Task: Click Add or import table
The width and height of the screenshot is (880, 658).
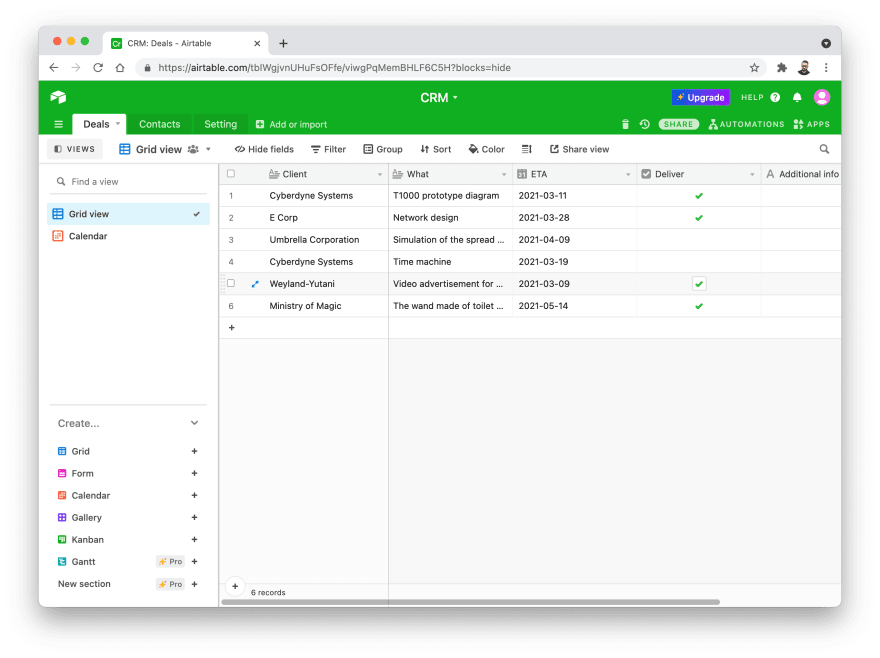Action: pyautogui.click(x=291, y=124)
